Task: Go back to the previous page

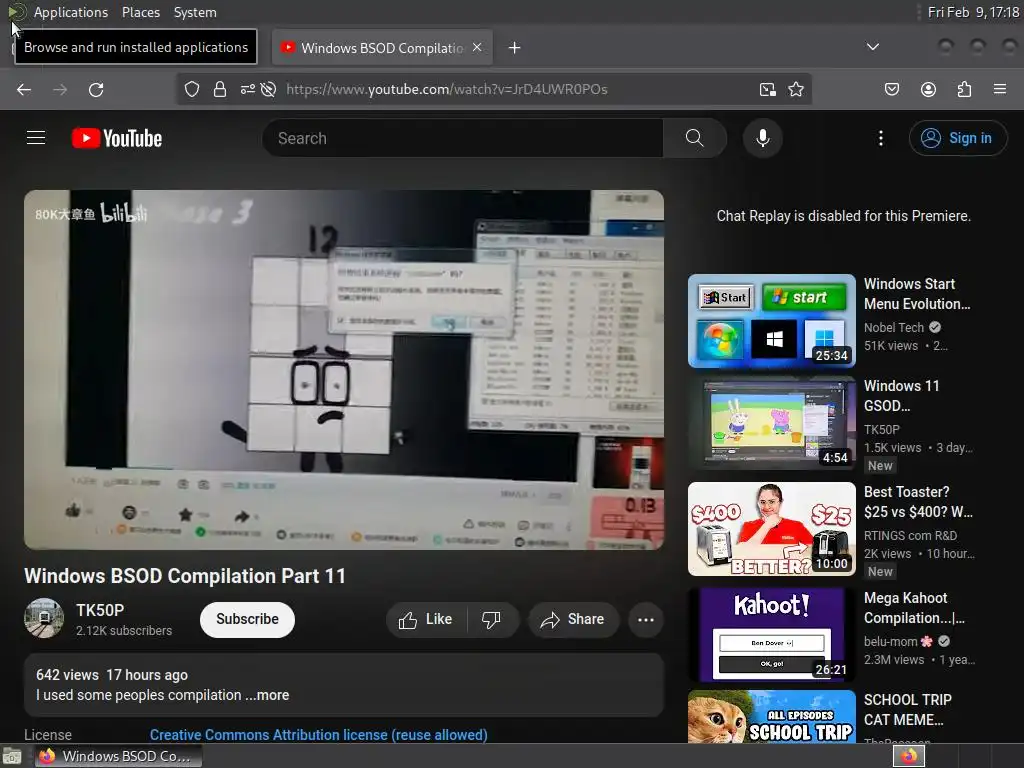Action: [24, 89]
